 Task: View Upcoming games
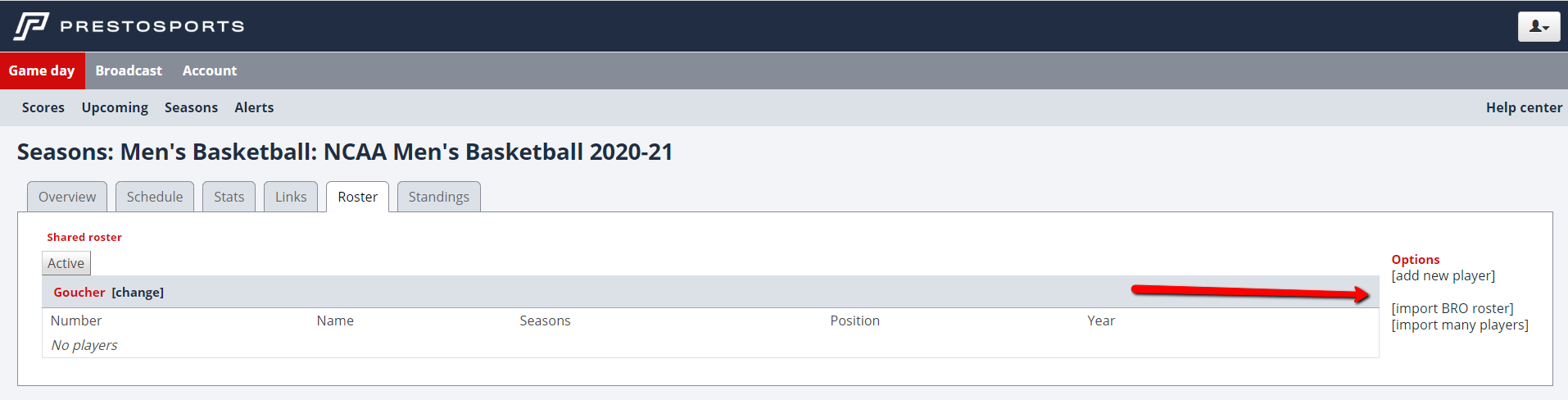tap(115, 107)
